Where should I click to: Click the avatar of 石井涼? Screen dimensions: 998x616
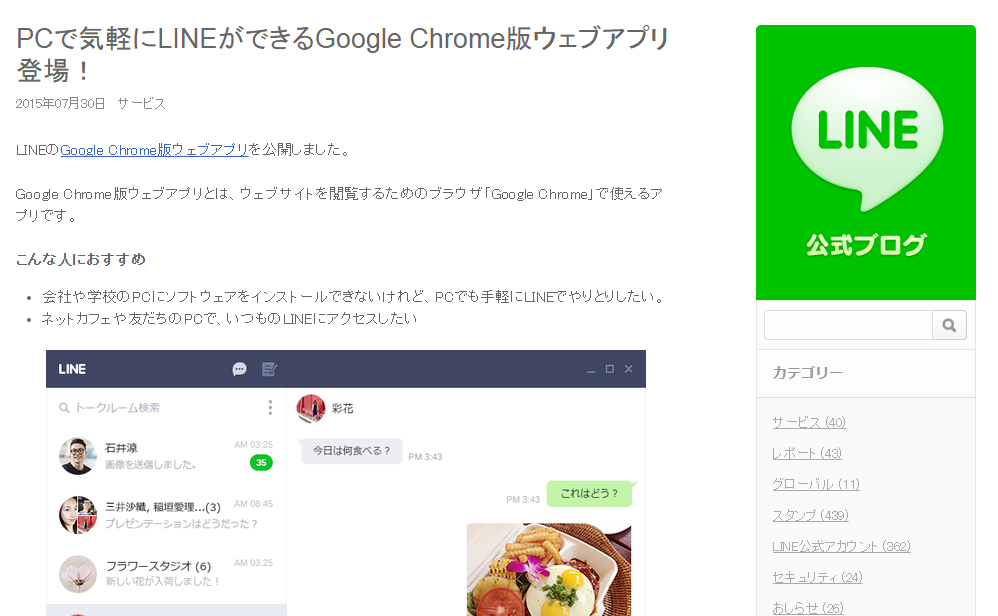(78, 456)
